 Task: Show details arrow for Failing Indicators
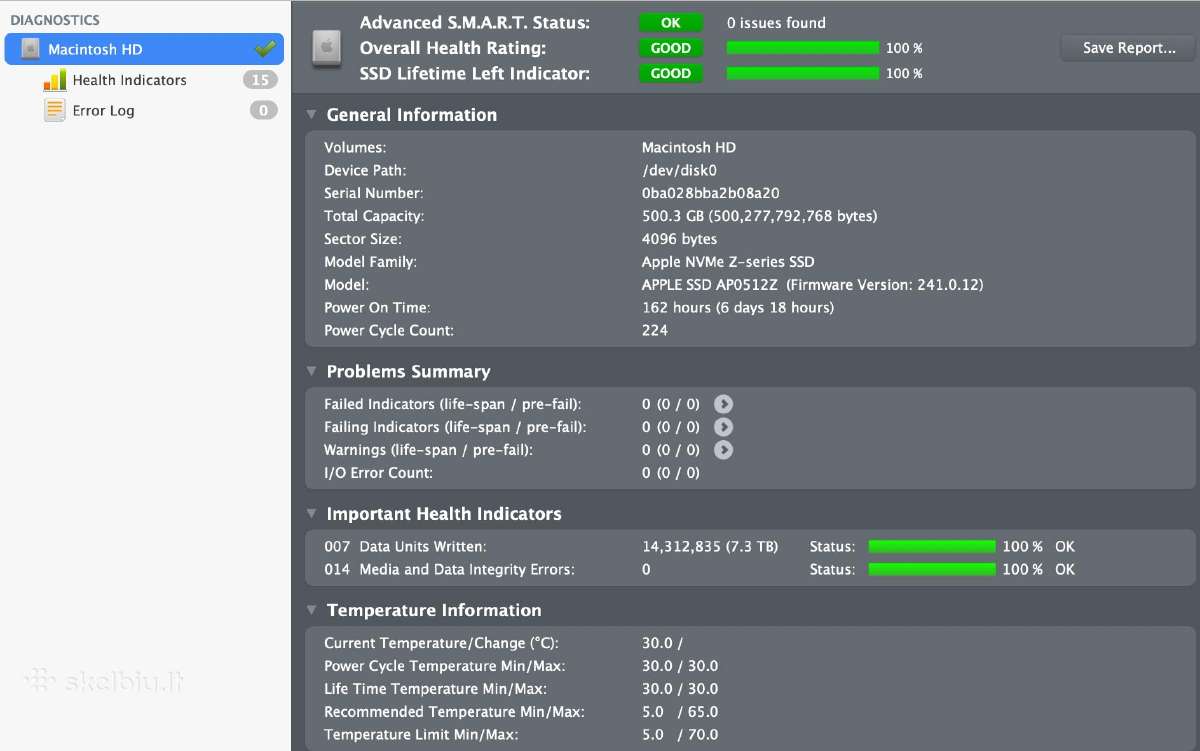point(724,427)
